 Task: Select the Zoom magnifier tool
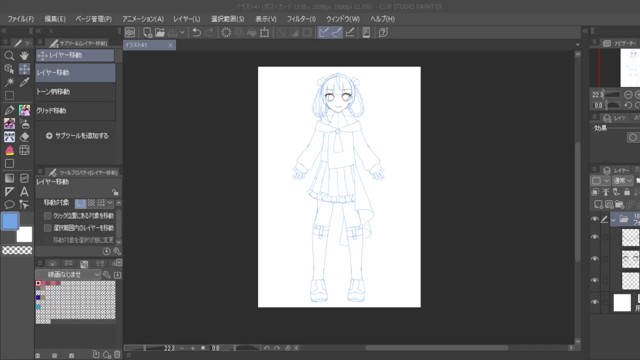9,56
